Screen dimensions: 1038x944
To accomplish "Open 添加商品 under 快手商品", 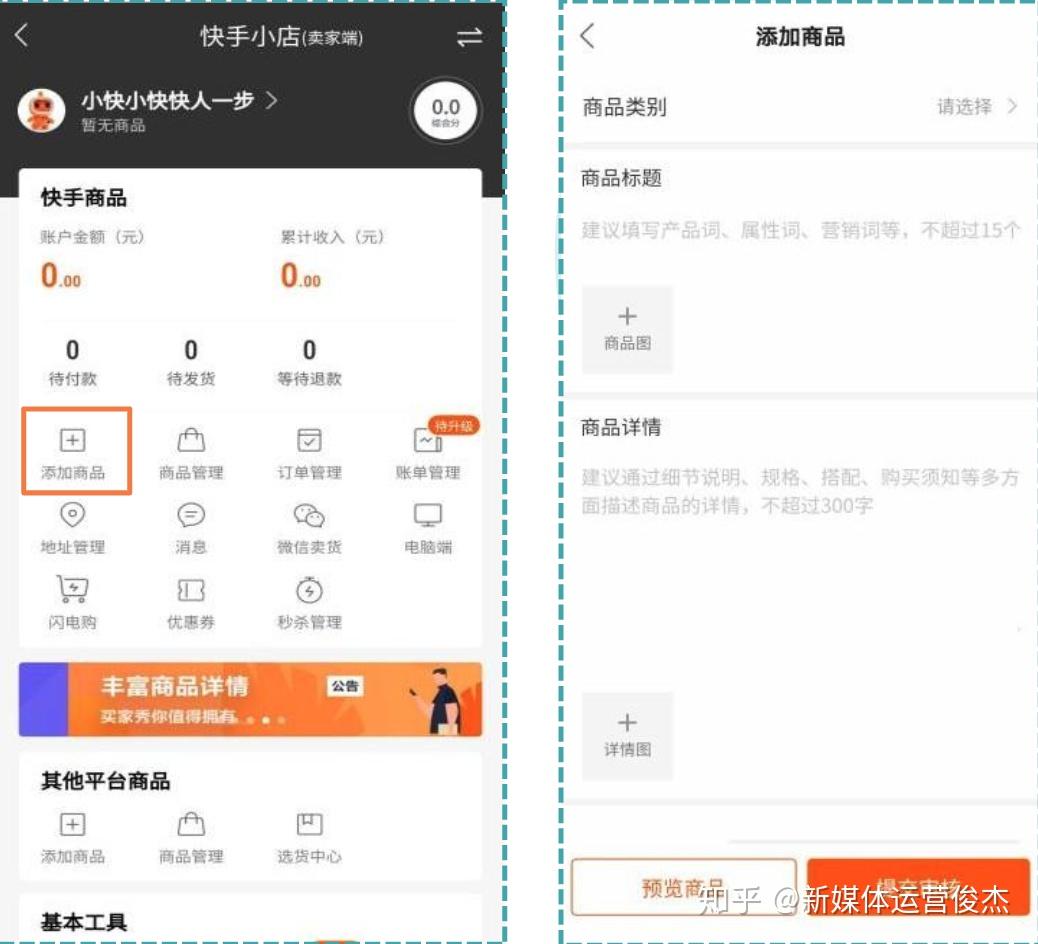I will [x=73, y=453].
